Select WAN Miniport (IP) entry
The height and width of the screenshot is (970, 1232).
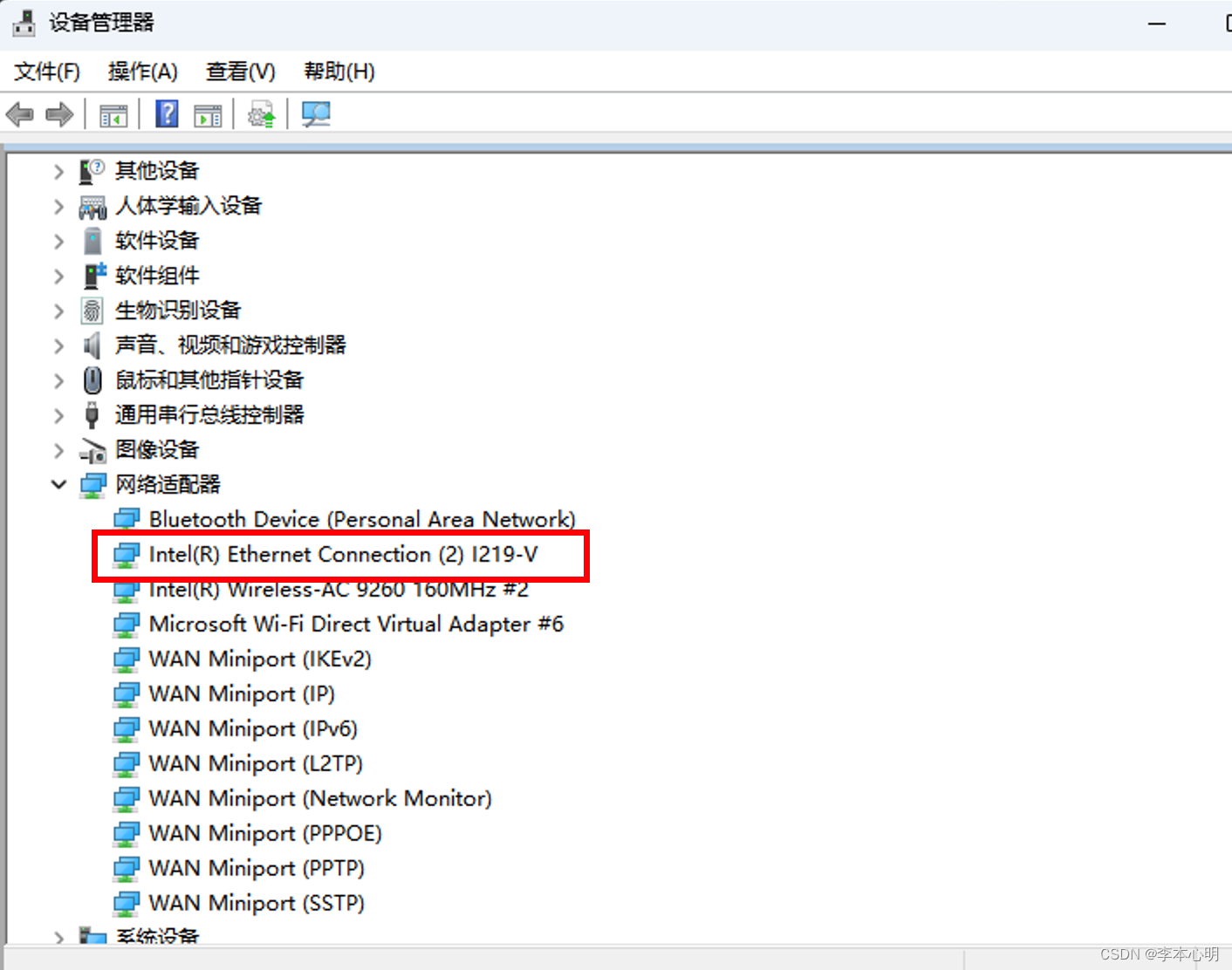(x=242, y=694)
